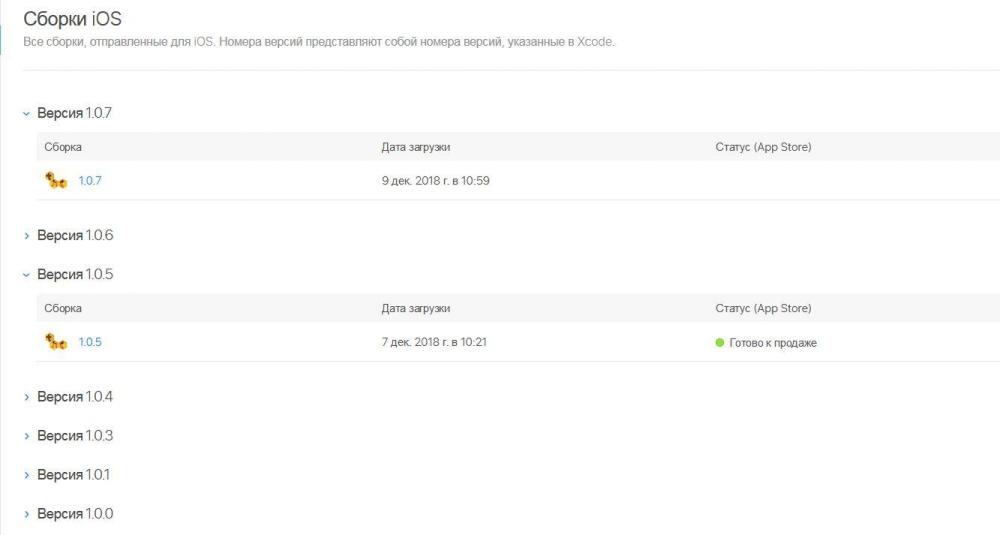Image resolution: width=1000 pixels, height=535 pixels.
Task: Click the green status dot Готово к продаже
Action: pyautogui.click(x=719, y=342)
